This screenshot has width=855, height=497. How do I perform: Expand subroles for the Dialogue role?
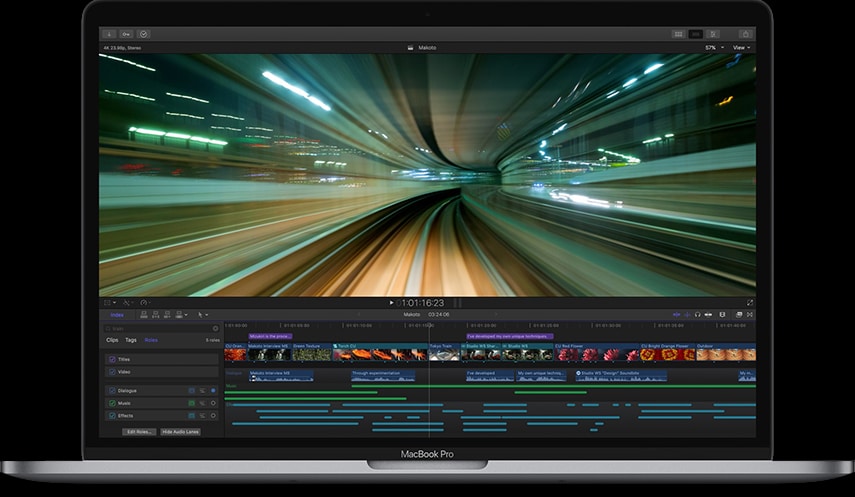coord(202,391)
